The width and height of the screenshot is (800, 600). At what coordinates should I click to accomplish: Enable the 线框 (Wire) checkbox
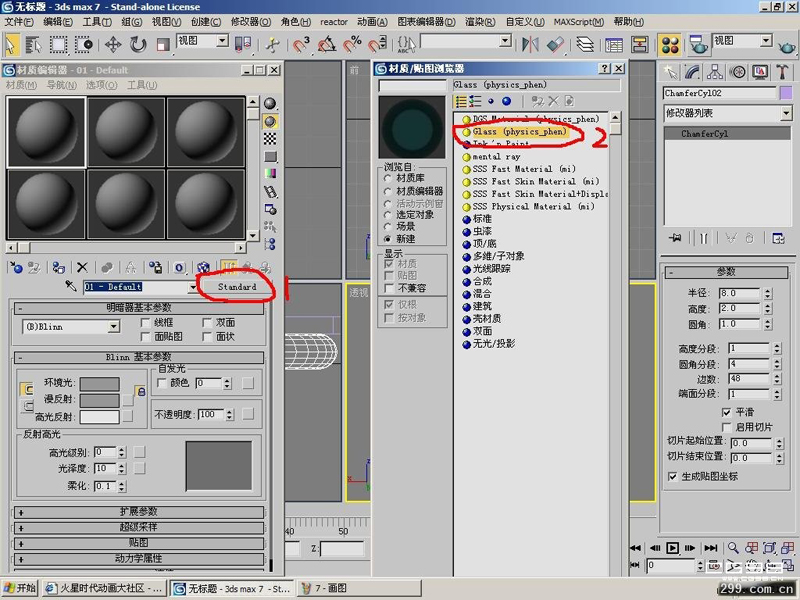pyautogui.click(x=145, y=322)
